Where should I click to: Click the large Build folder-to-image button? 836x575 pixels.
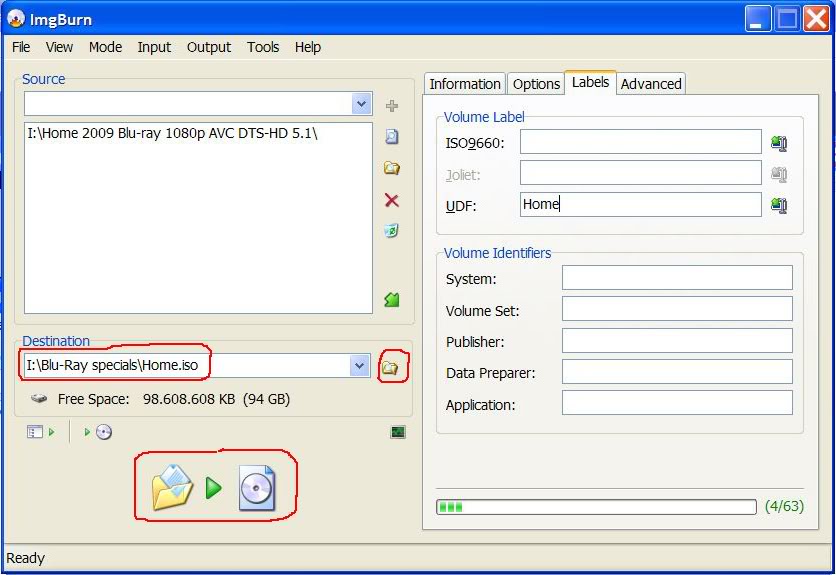[x=214, y=487]
